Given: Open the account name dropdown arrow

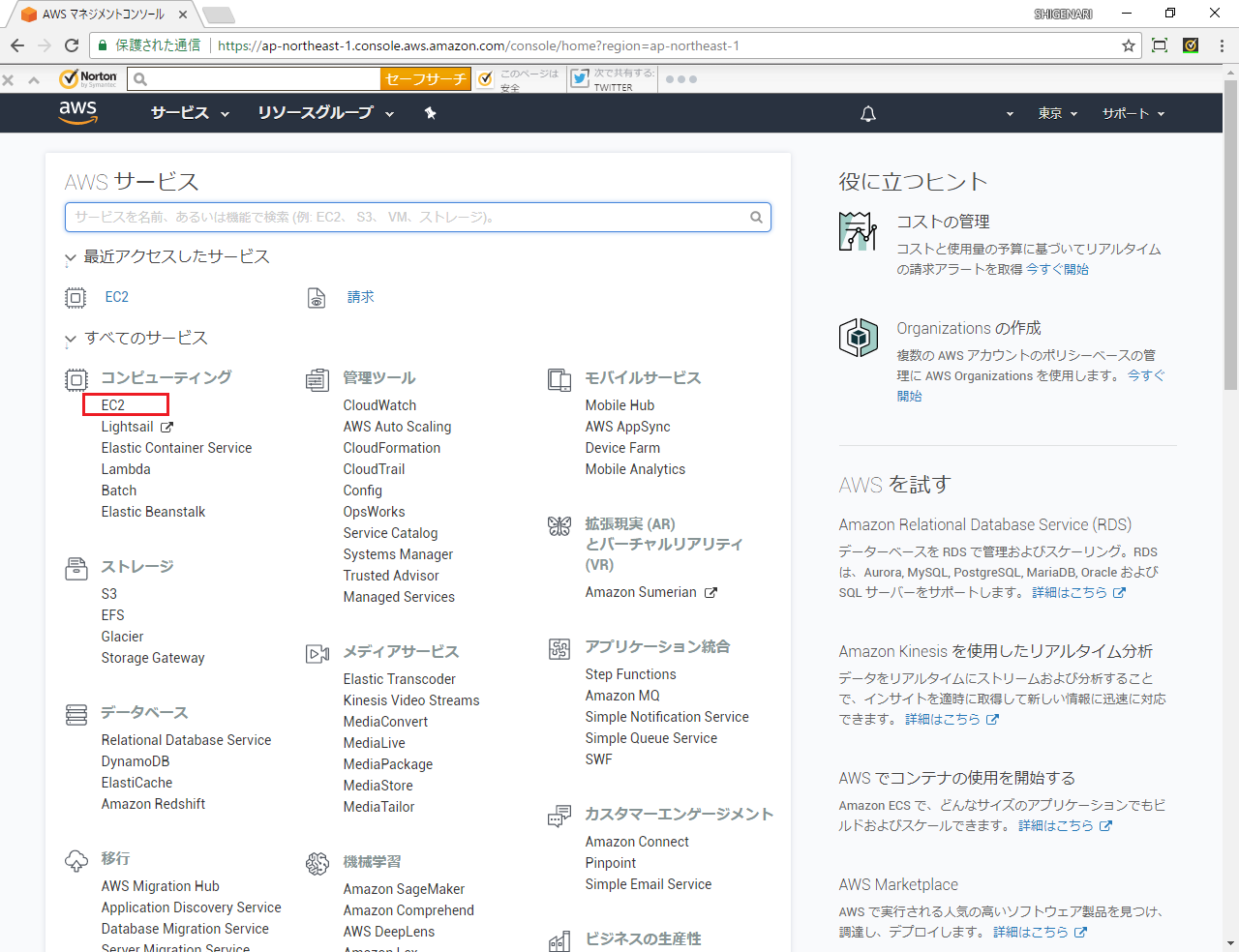Looking at the screenshot, I should [x=1010, y=113].
